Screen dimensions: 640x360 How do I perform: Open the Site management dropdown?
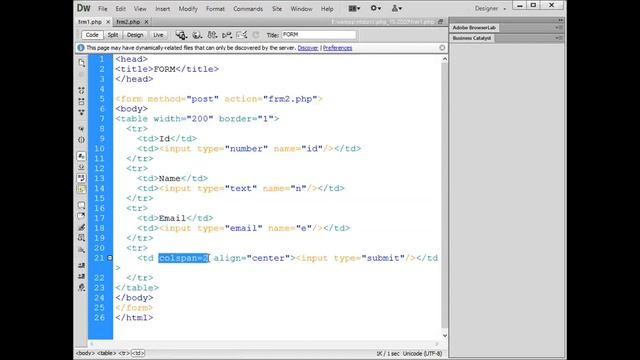click(396, 8)
